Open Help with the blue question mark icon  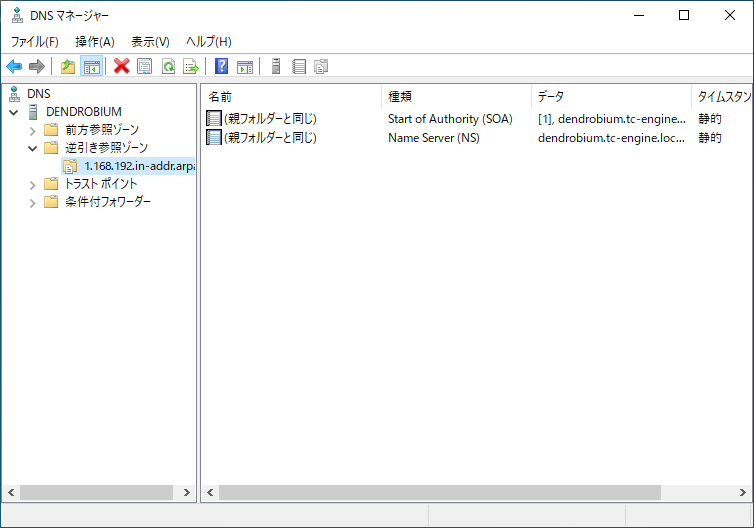point(221,66)
